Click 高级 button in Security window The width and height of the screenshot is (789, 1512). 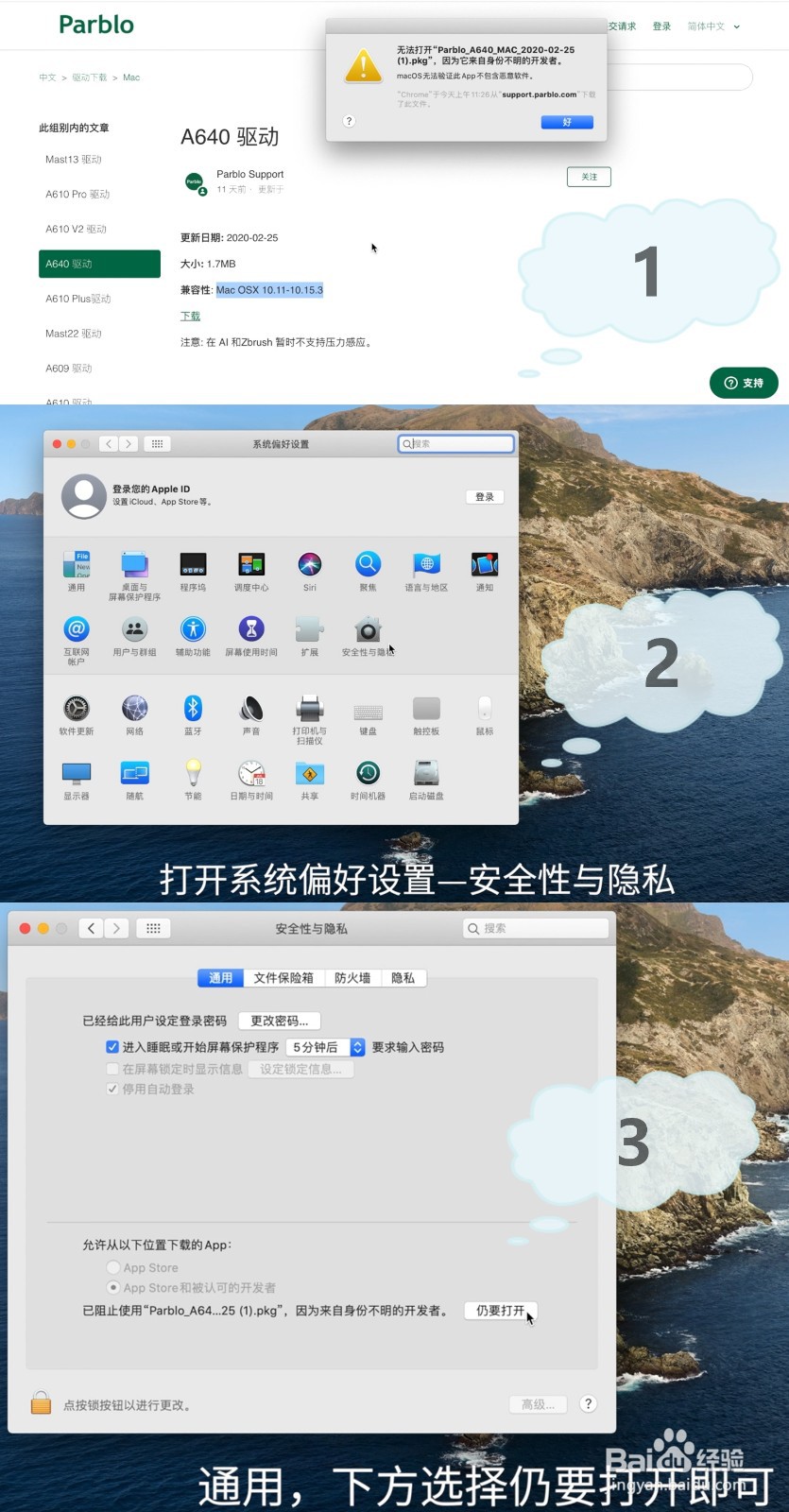point(538,1404)
